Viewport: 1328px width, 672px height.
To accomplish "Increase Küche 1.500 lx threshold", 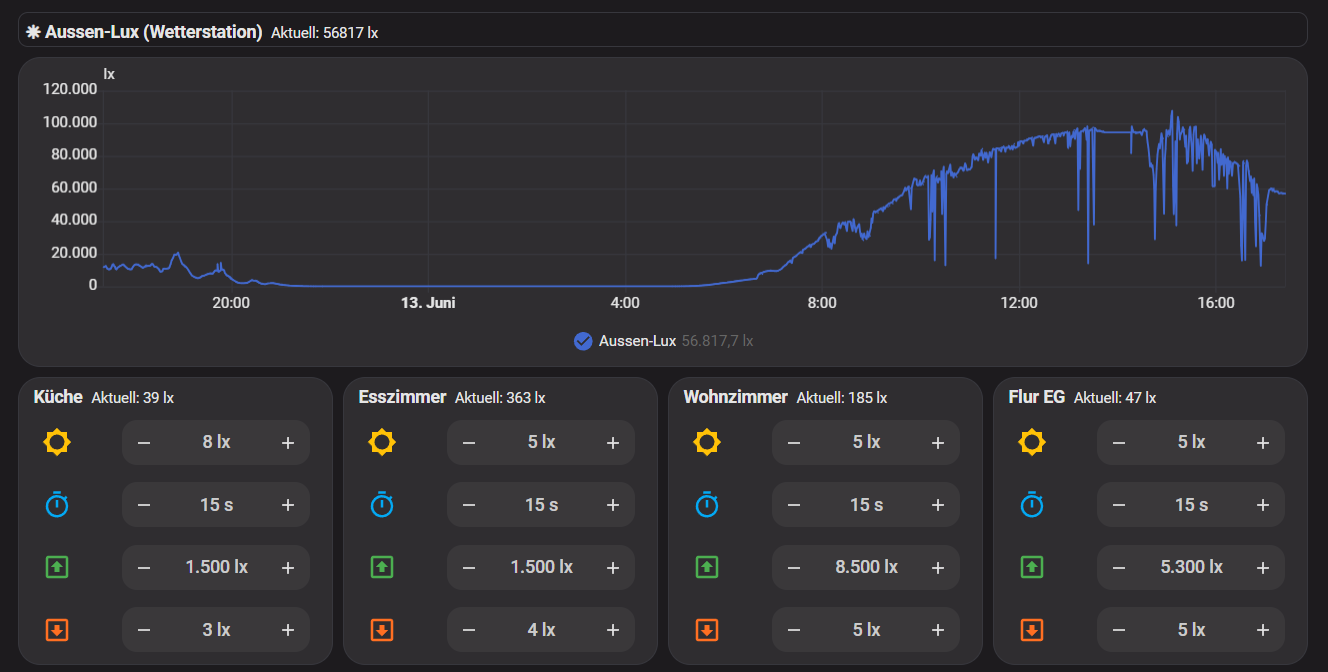I will point(288,567).
